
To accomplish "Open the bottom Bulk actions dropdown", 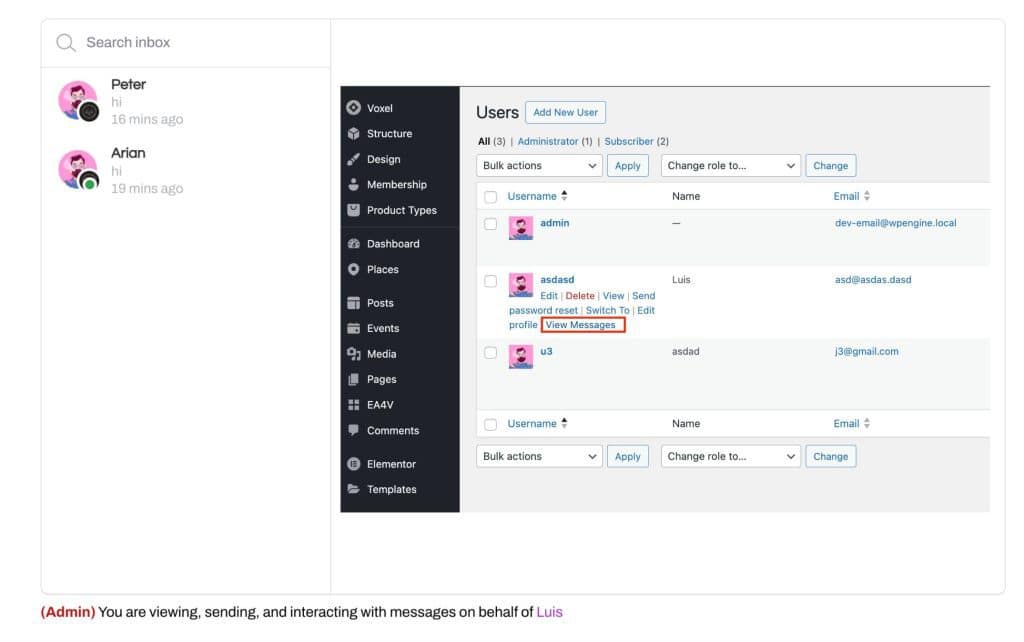I will tap(539, 456).
